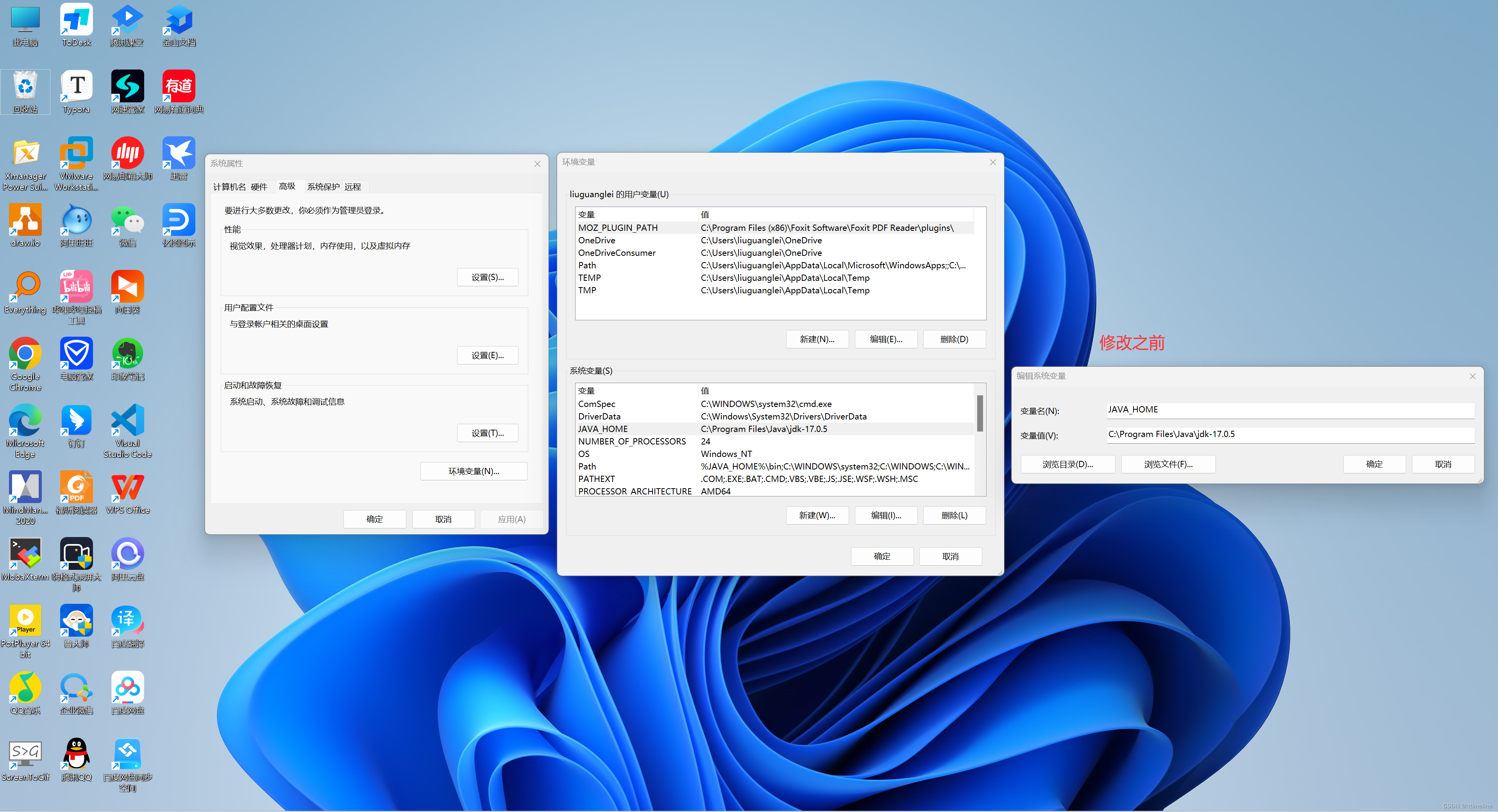Screen dimensions: 1498x812
Task: Open the 哔哩哔哩投稿工具 icon
Action: 76,298
